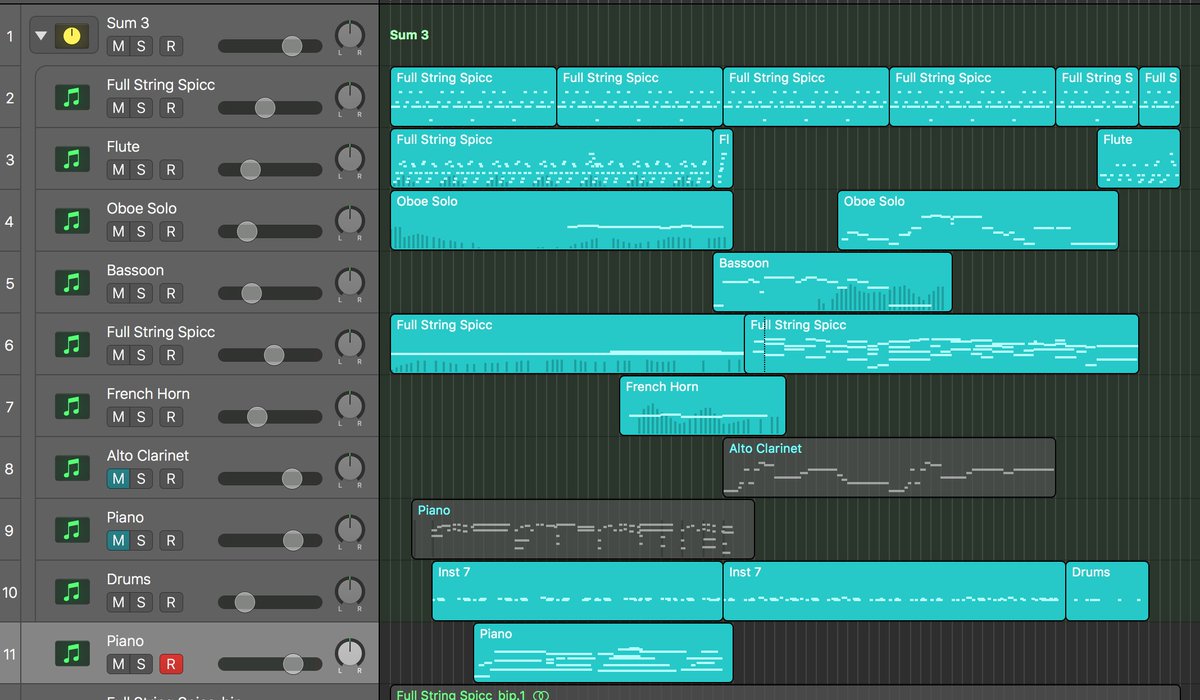Screen dimensions: 1200x700
Task: Select the Bassoon MIDI region
Action: pyautogui.click(x=832, y=283)
